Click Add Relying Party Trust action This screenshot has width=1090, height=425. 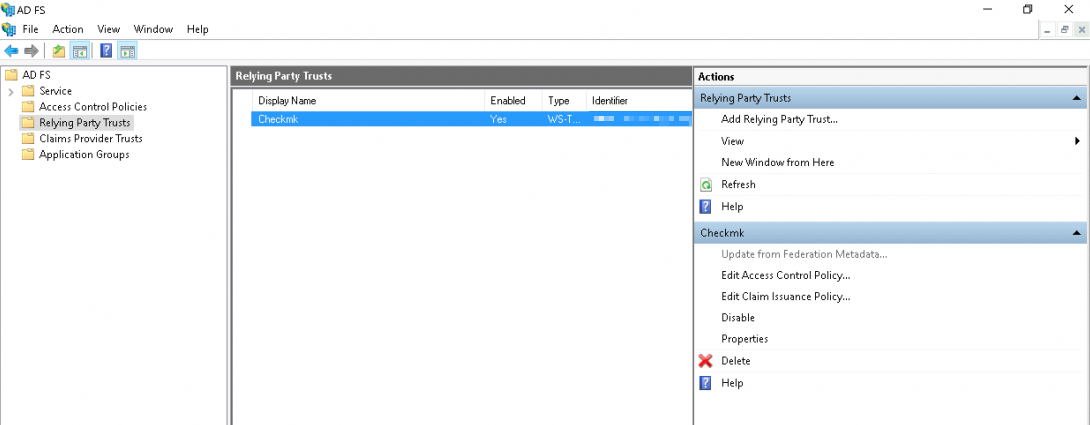[x=779, y=119]
